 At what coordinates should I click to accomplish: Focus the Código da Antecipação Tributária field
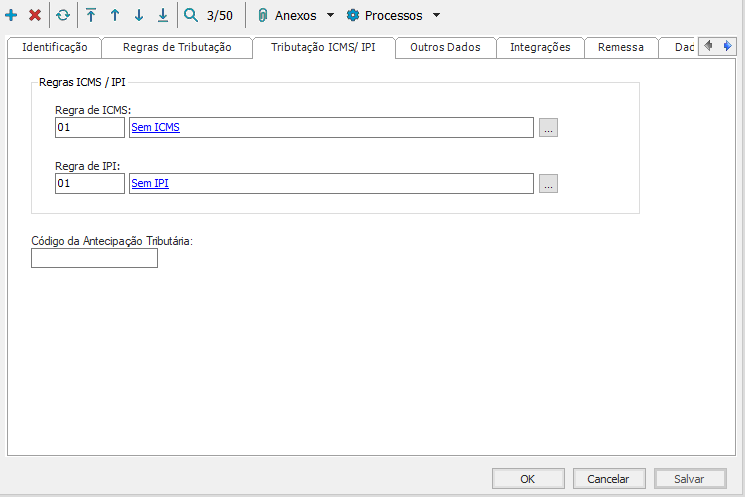click(95, 259)
